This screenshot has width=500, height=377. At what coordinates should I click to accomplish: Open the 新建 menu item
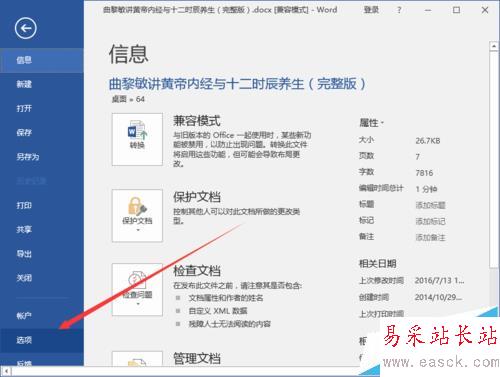pyautogui.click(x=42, y=84)
